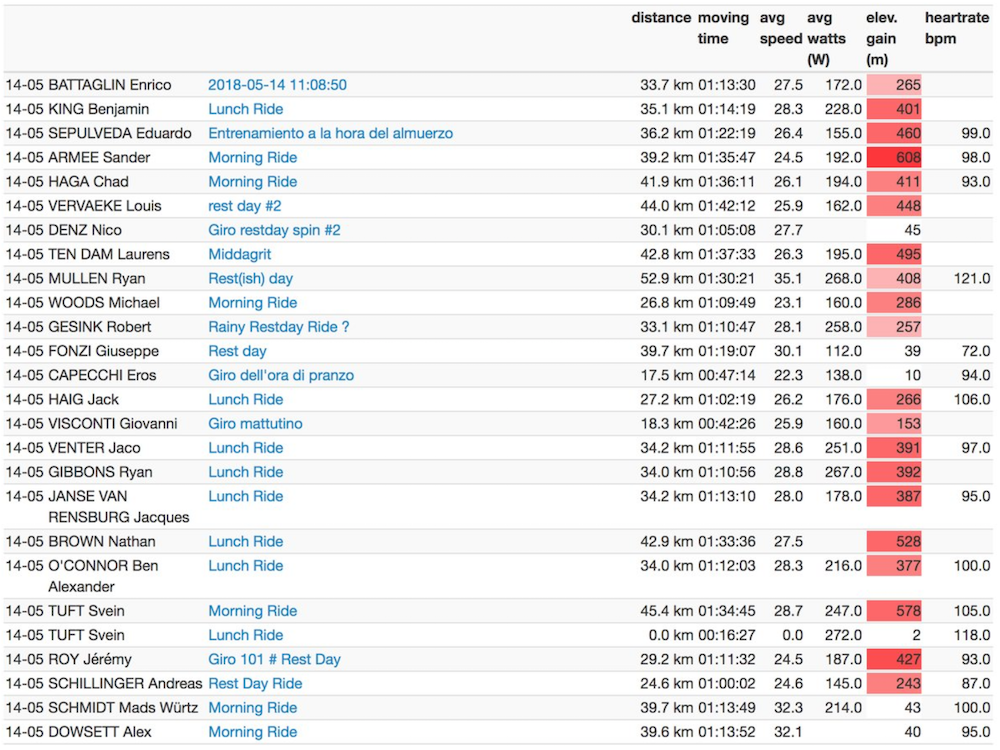Click the 'elev. gain (m)' column header
The image size is (1000, 750).
pyautogui.click(x=882, y=38)
